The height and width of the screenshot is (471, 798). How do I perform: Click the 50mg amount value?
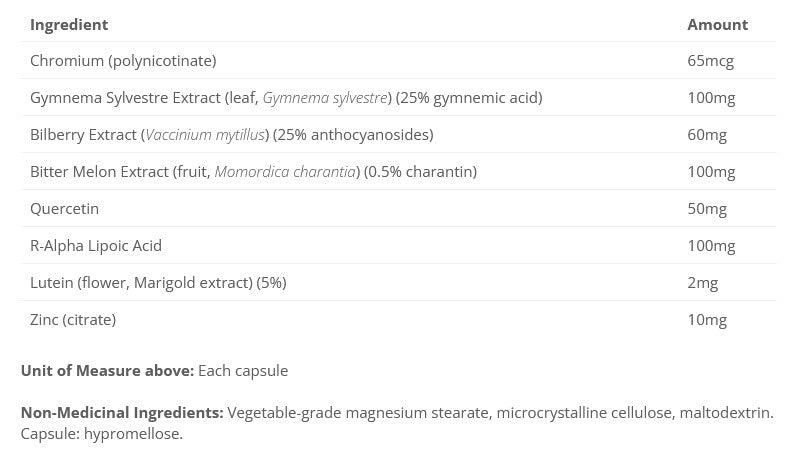(707, 209)
